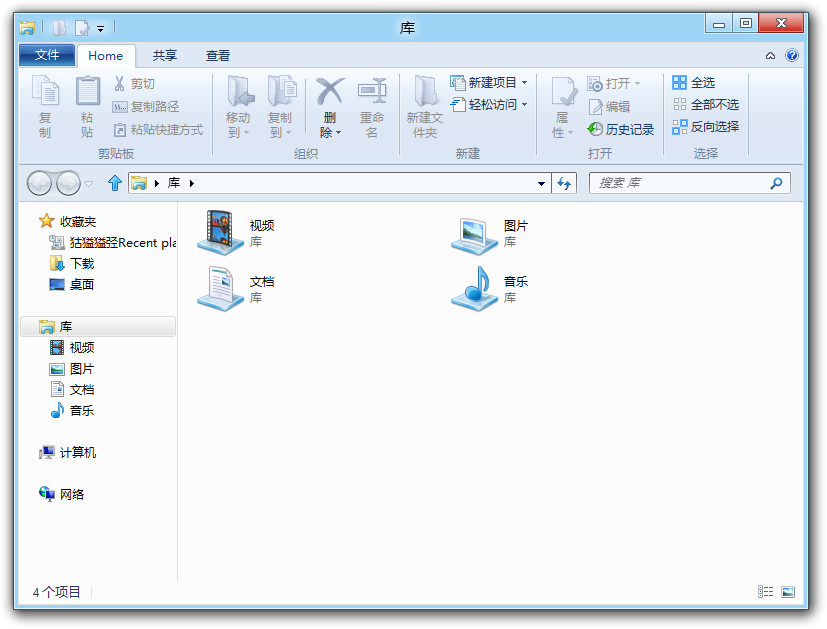
Task: Select Desktop (桌面) in navigation pane
Action: 72,284
